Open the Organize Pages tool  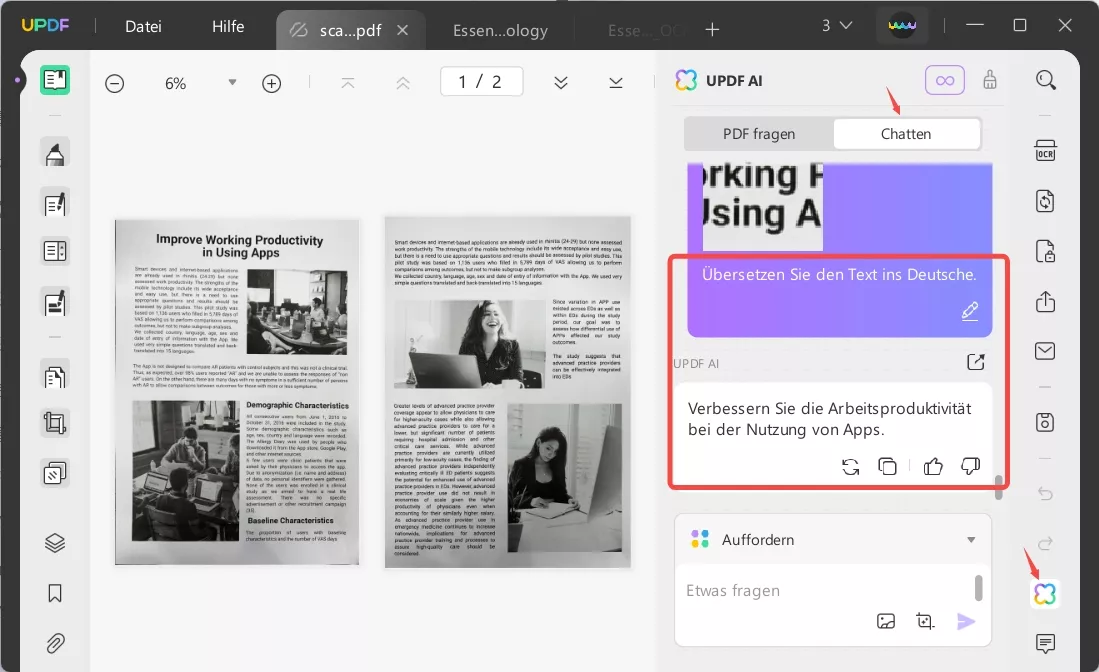point(55,471)
